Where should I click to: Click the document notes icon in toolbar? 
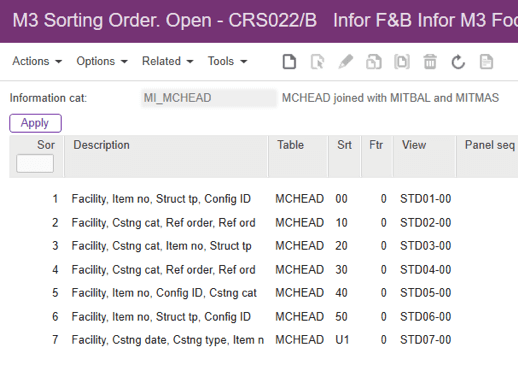[486, 62]
